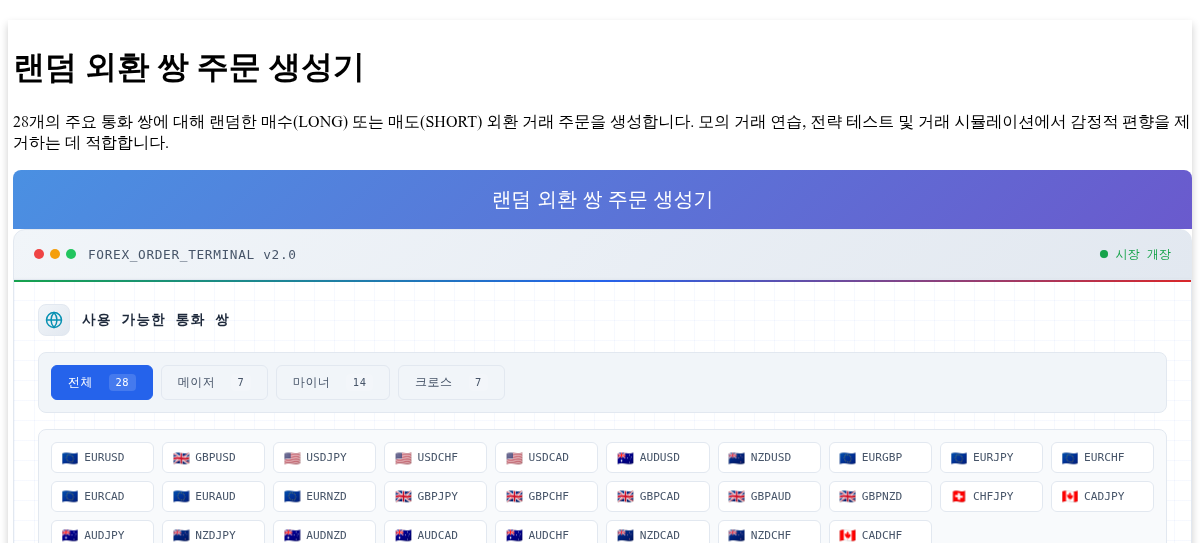
Task: Click the NZDJPY pair chip
Action: coord(213,532)
